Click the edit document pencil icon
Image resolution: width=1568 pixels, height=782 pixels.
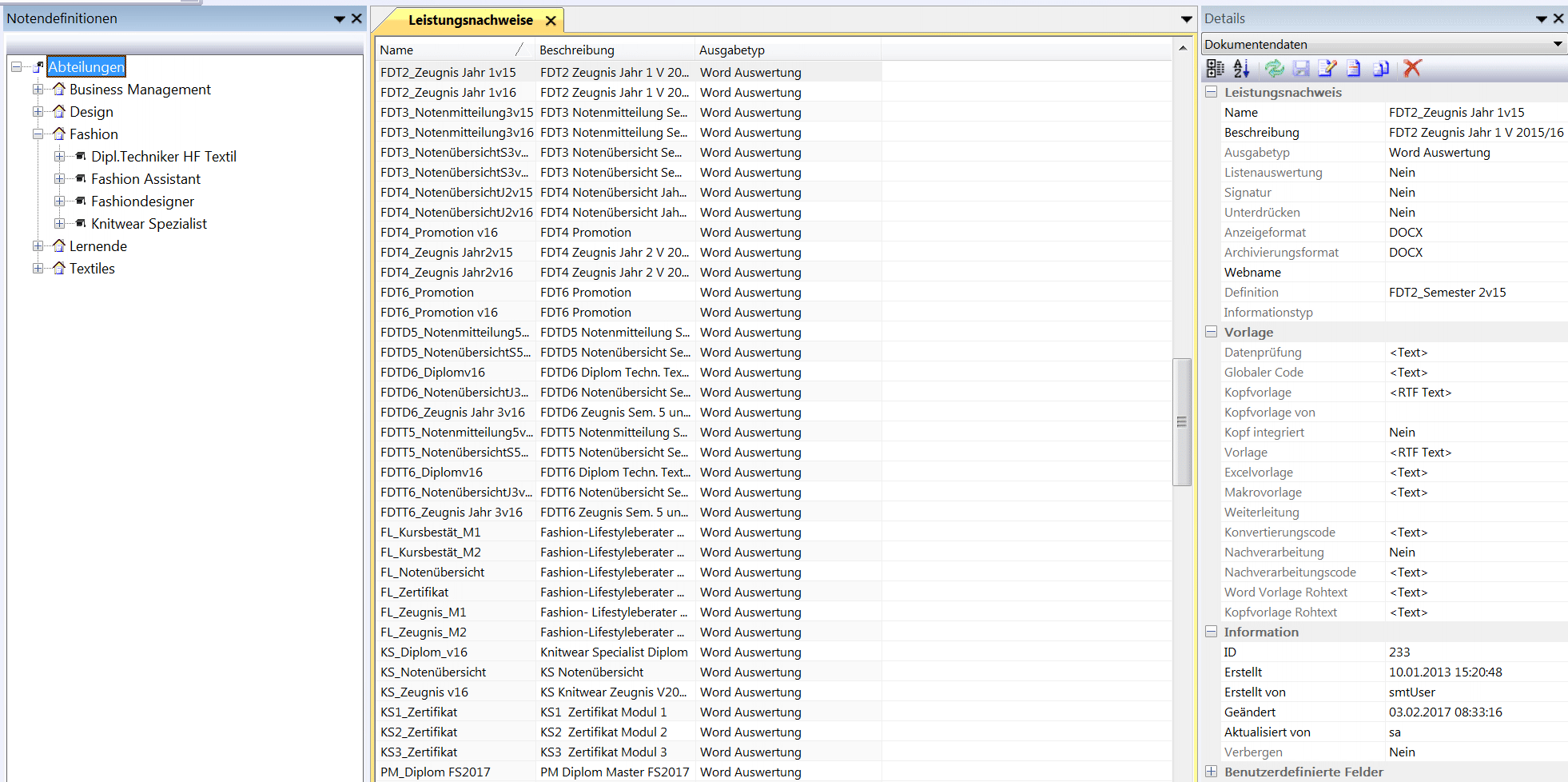coord(1327,69)
